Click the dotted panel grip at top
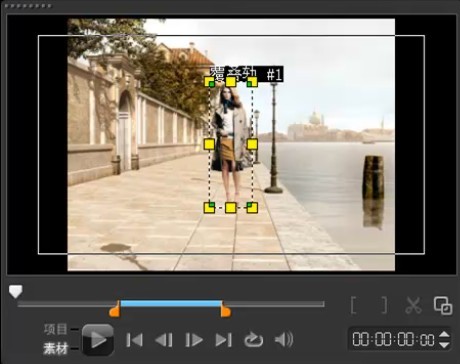This screenshot has width=460, height=364. pos(29,6)
